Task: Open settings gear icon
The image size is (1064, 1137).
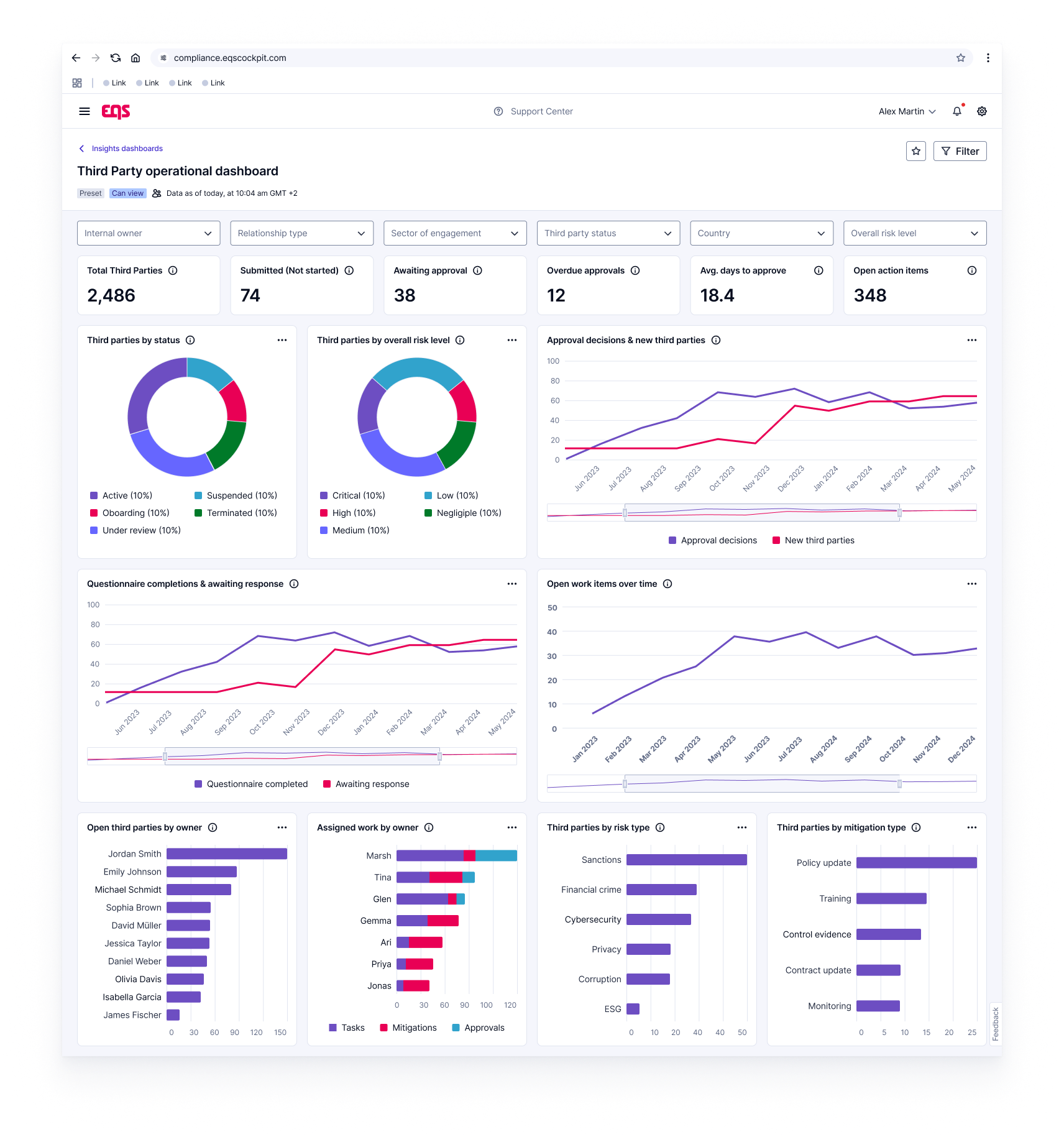Action: click(982, 111)
